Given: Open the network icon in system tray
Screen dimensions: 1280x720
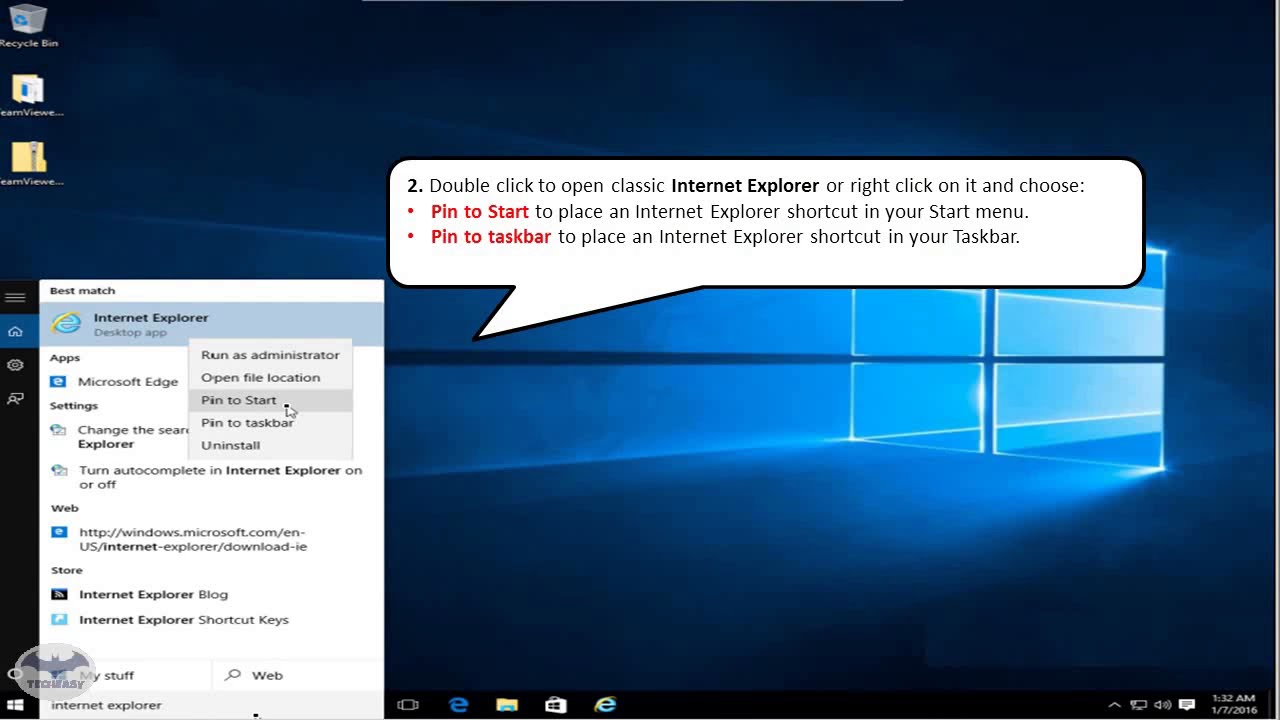Looking at the screenshot, I should [1139, 705].
